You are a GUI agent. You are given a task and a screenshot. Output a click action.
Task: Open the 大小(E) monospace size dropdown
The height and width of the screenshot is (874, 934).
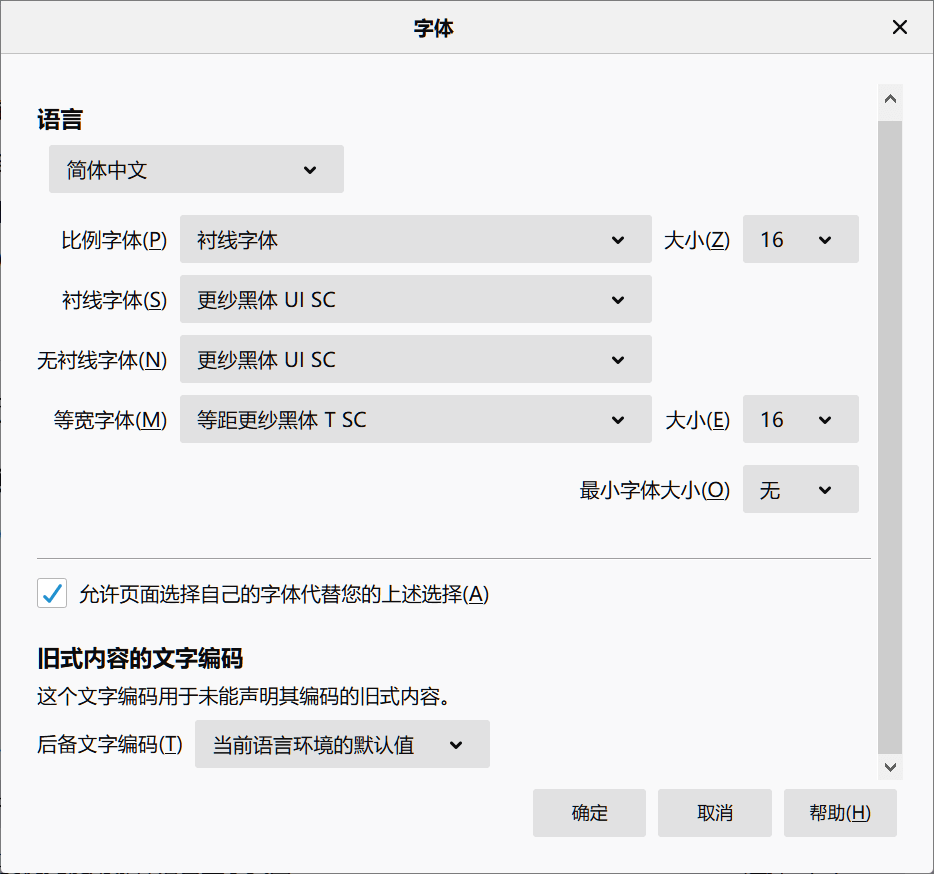coord(799,419)
